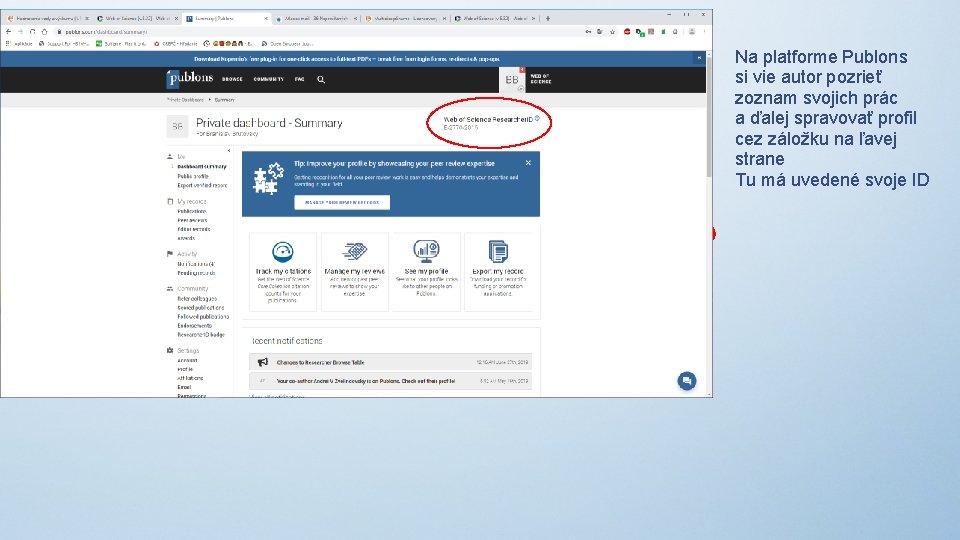This screenshot has width=960, height=540.
Task: Click the Kopernio download banner text
Action: click(x=347, y=59)
